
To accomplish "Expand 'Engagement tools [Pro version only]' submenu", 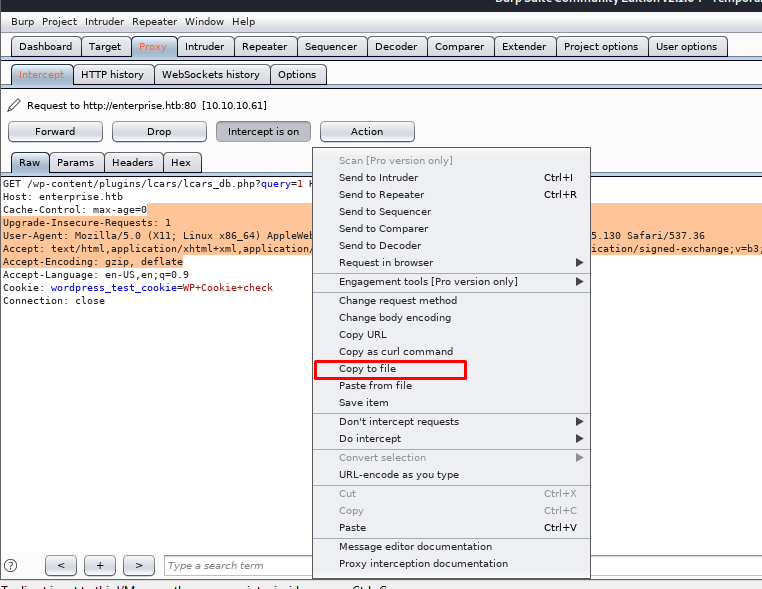I will (x=451, y=281).
